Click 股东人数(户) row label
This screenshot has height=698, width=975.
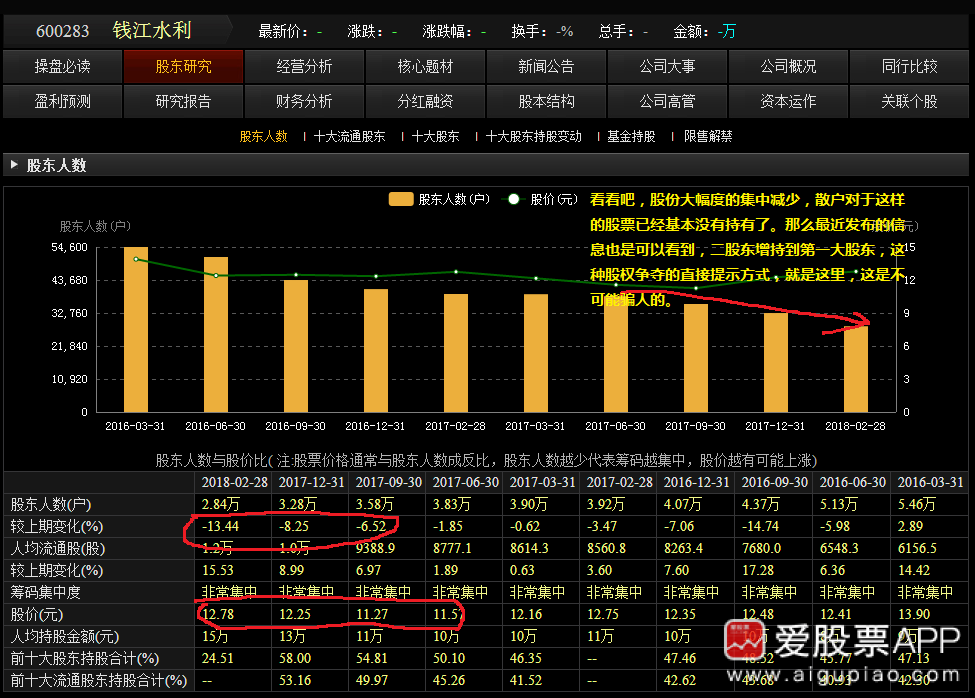(x=51, y=505)
